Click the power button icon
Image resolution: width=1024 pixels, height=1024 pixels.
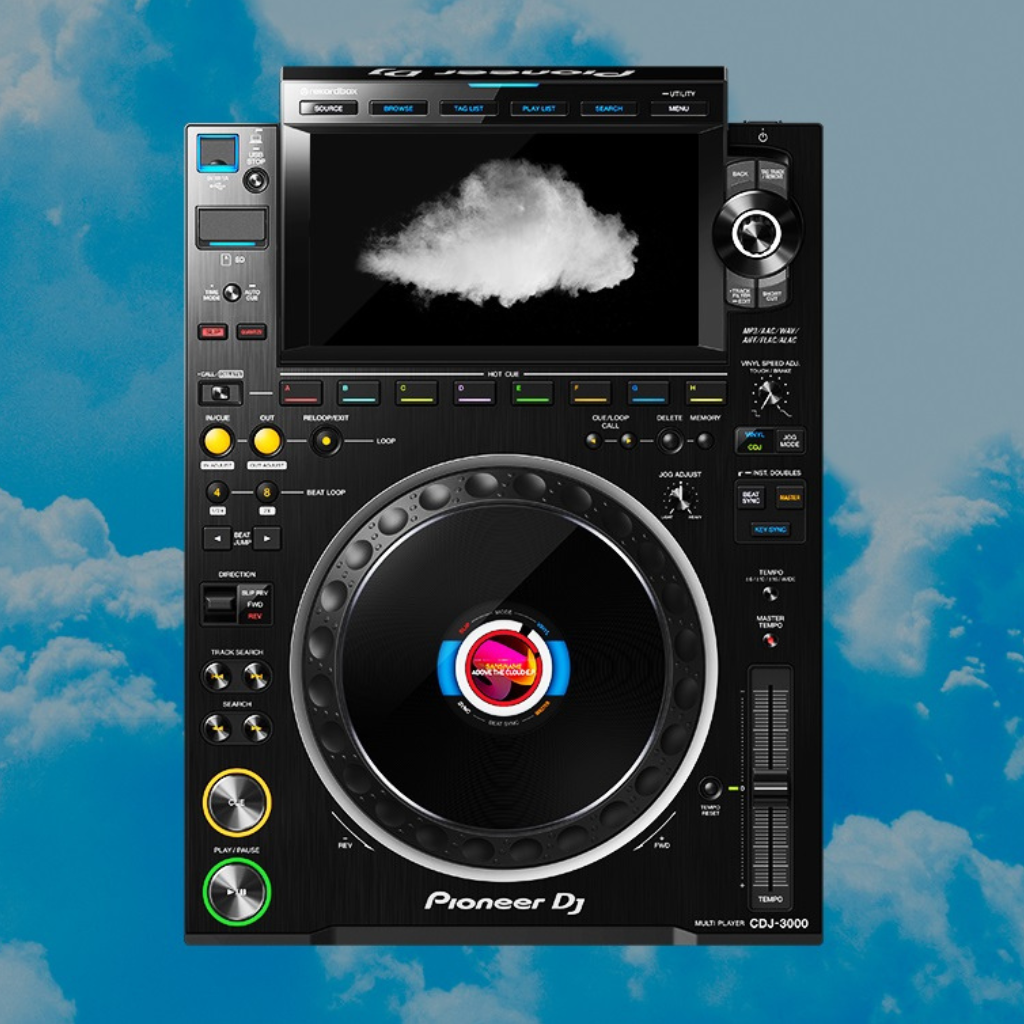pyautogui.click(x=762, y=137)
